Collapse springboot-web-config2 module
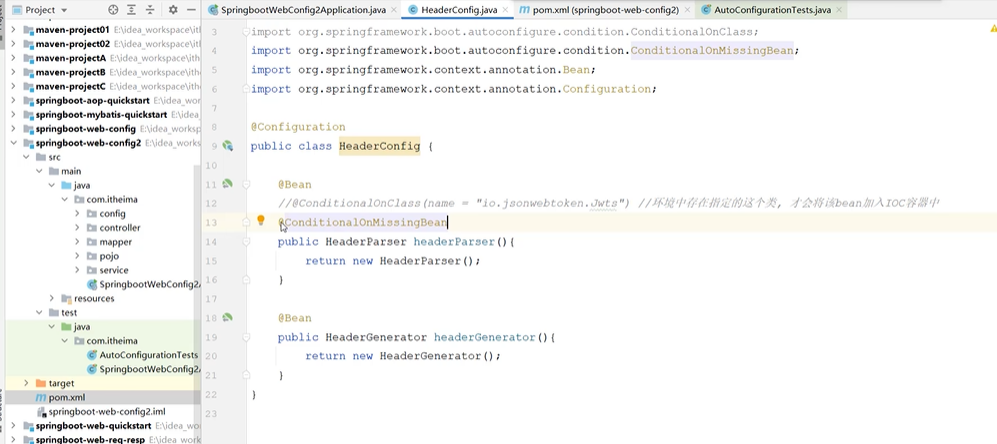997x444 pixels. pos(13,143)
